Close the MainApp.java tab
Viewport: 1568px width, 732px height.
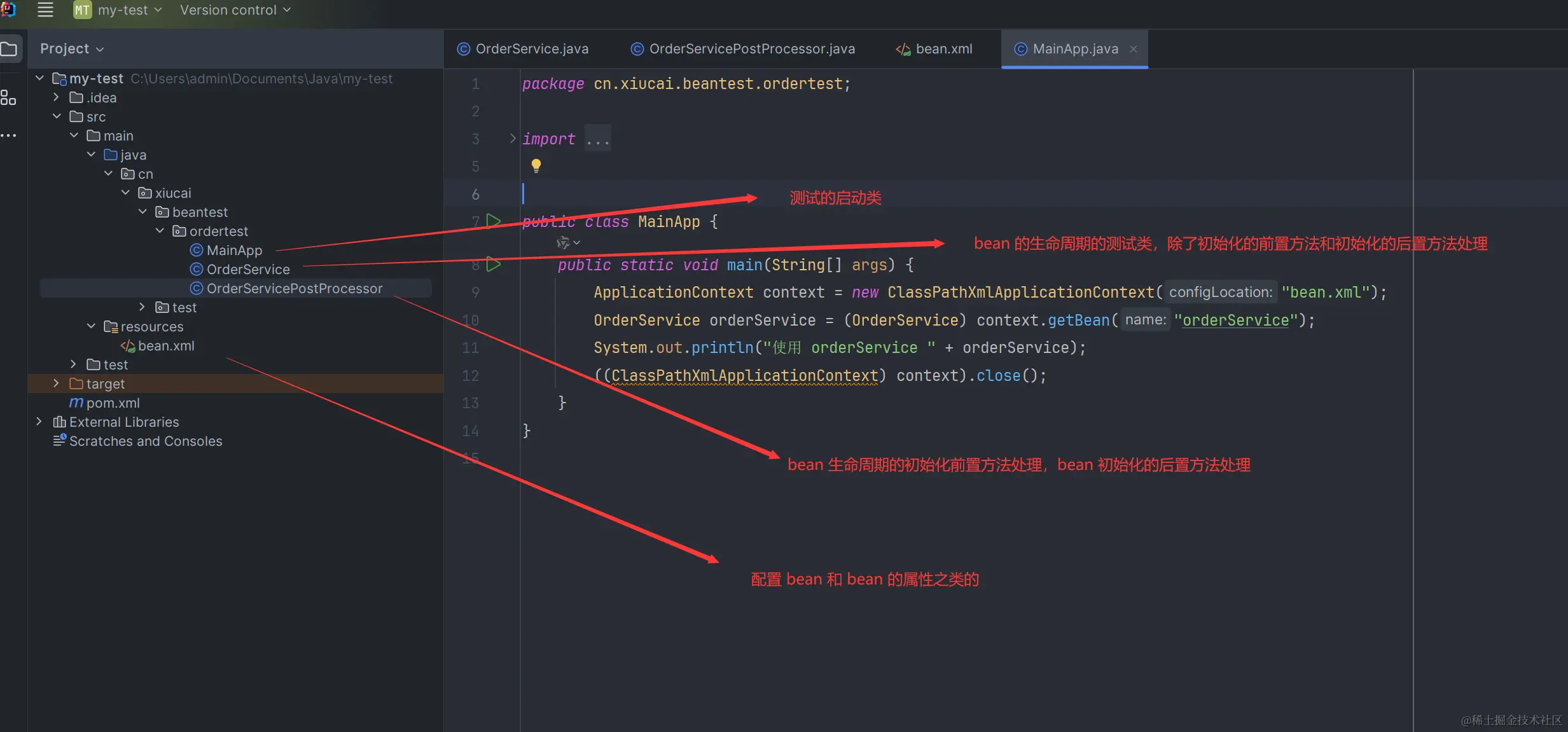coord(1134,49)
